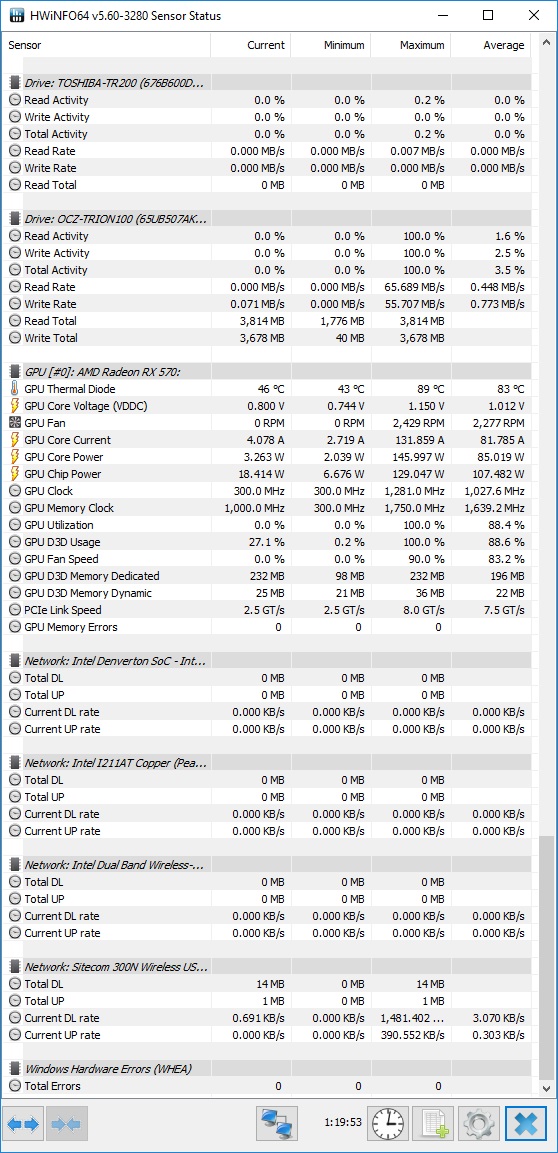Viewport: 558px width, 1153px height.
Task: Open sensor settings gear icon
Action: click(479, 1124)
